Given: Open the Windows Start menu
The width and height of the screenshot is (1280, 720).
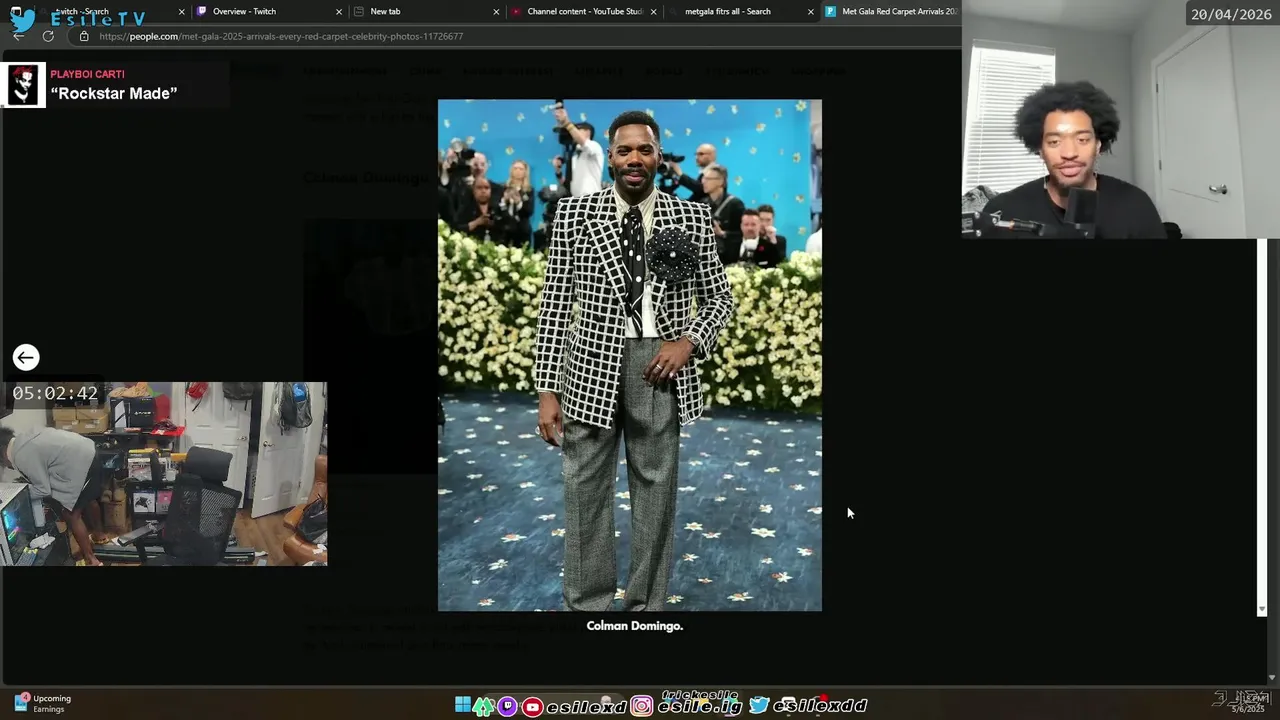Looking at the screenshot, I should pos(463,705).
